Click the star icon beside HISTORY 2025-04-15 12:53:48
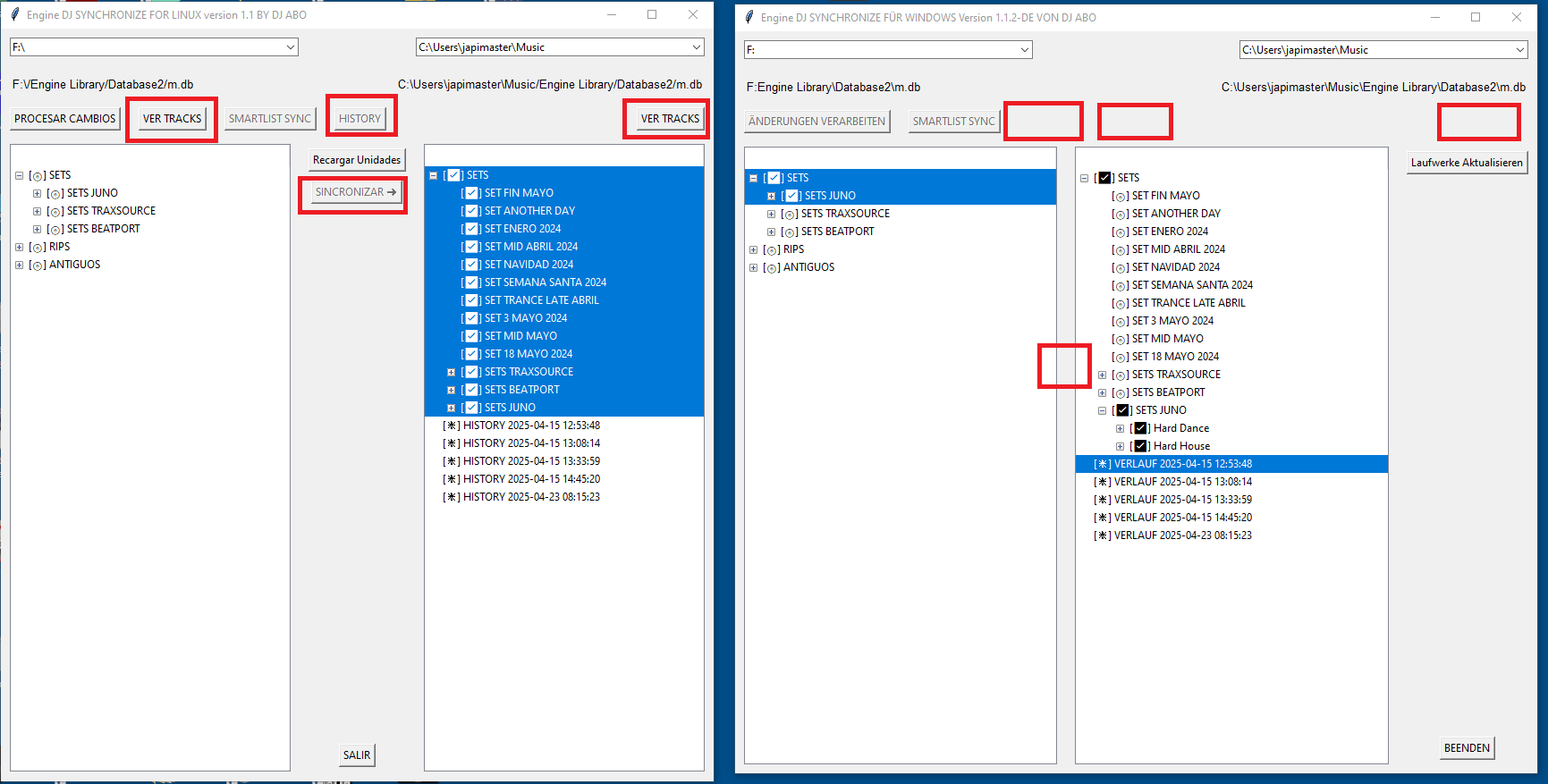The image size is (1548, 784). 452,426
